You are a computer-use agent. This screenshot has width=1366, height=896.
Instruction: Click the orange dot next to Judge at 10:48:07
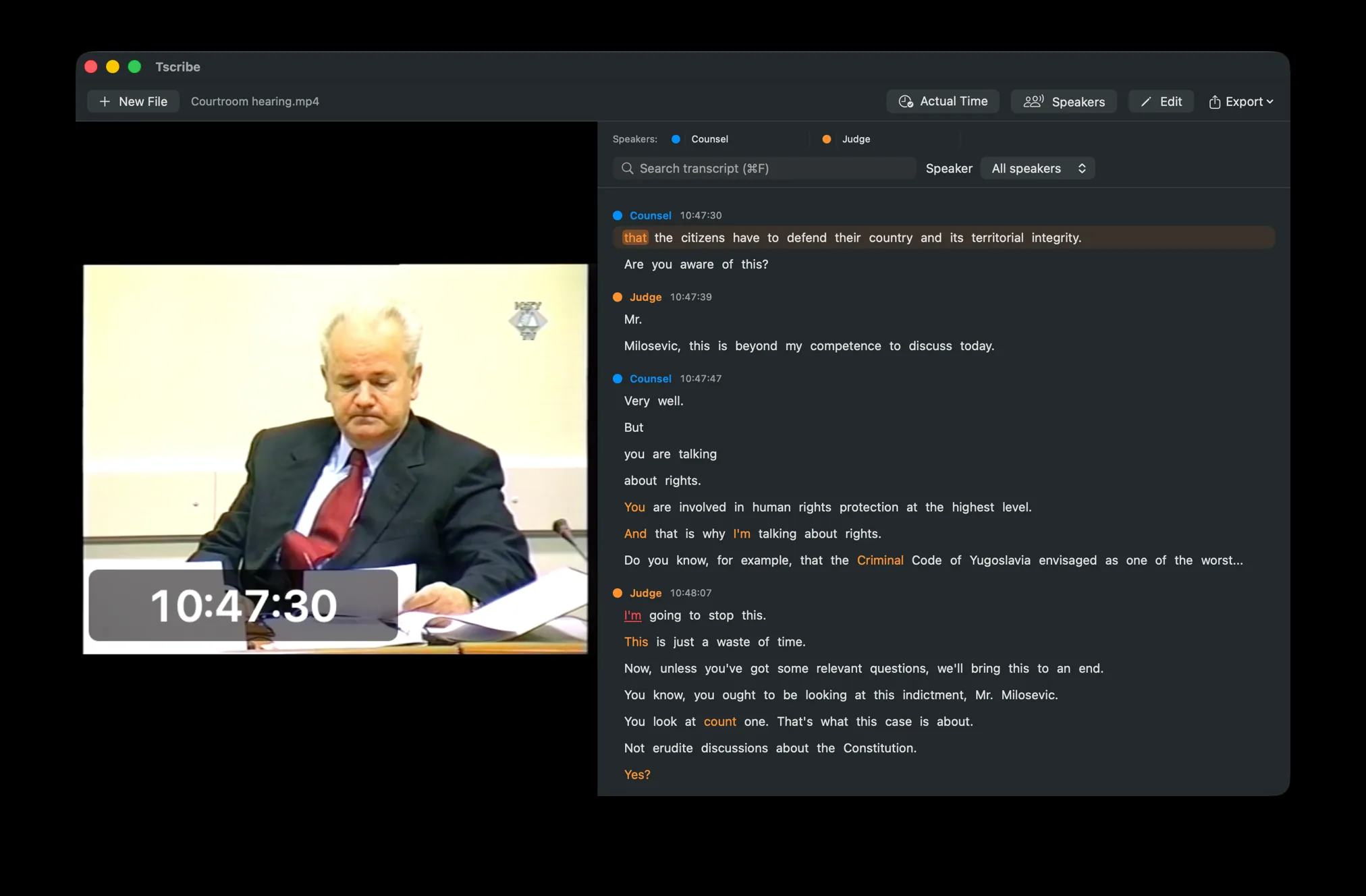click(617, 593)
